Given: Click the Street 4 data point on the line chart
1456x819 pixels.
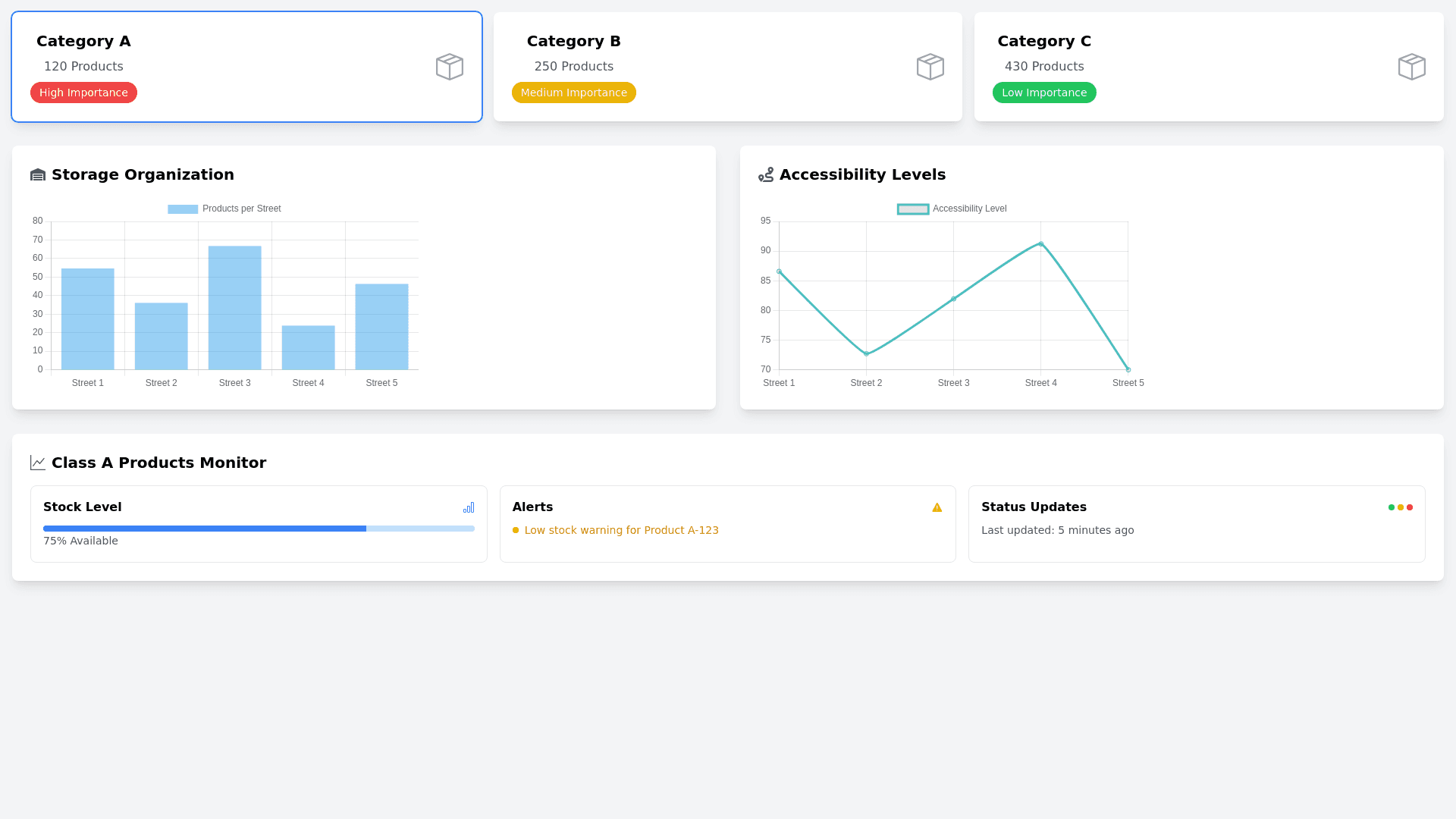Looking at the screenshot, I should coord(1040,244).
